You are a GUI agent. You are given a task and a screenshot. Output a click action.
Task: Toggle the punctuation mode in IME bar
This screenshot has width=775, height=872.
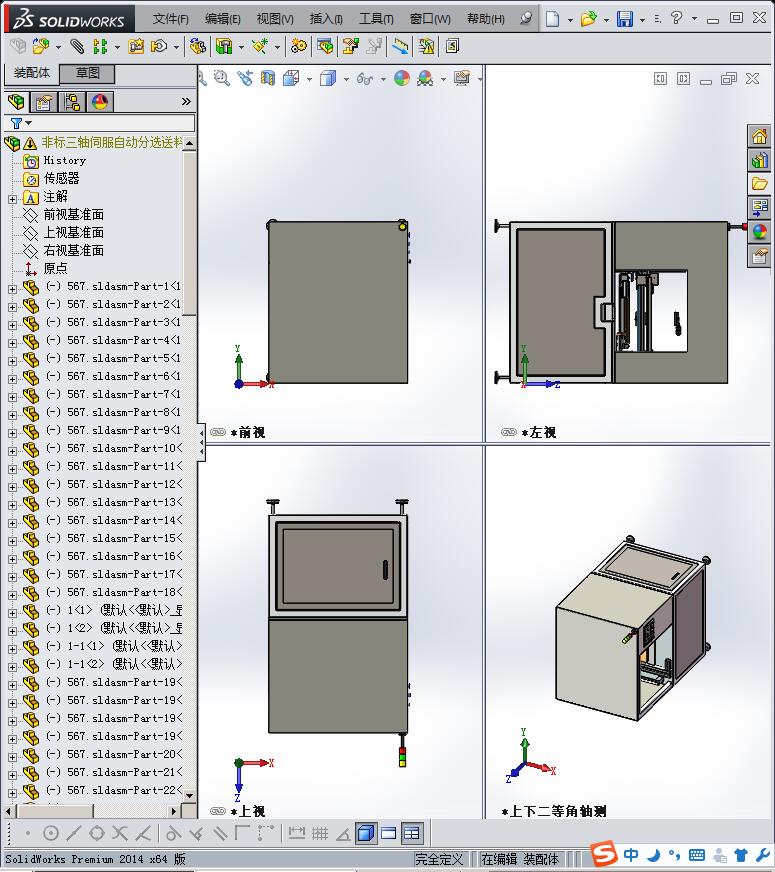674,855
